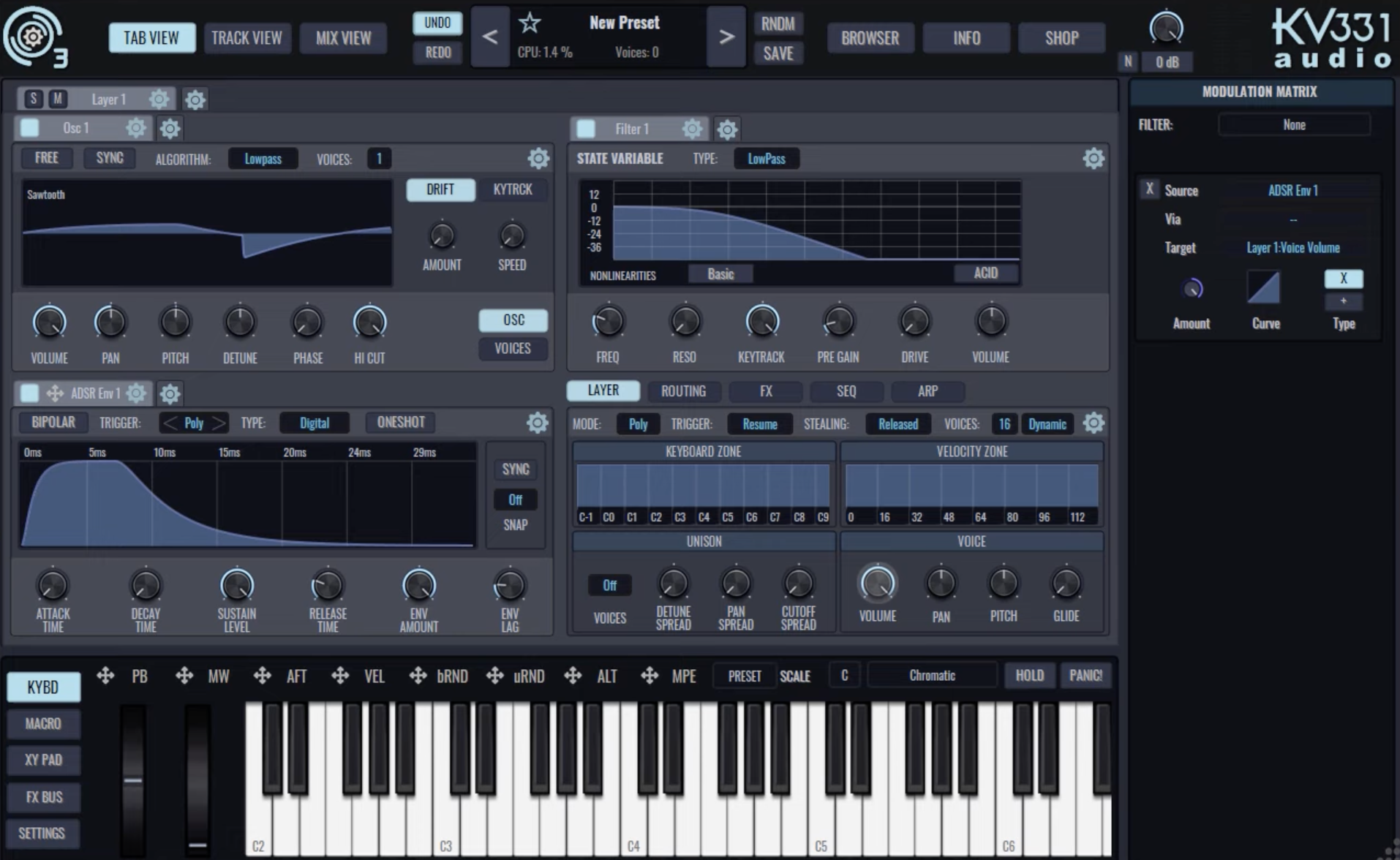Enable BIPOLAR mode on the envelope

[53, 422]
